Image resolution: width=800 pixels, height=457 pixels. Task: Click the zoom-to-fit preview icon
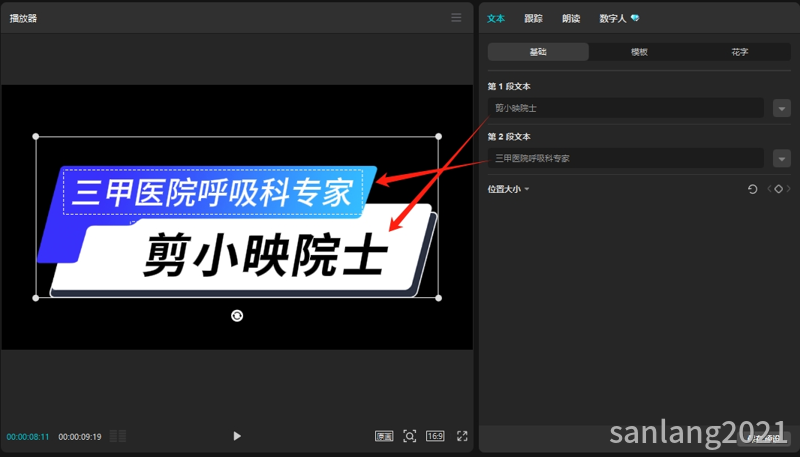coord(410,436)
